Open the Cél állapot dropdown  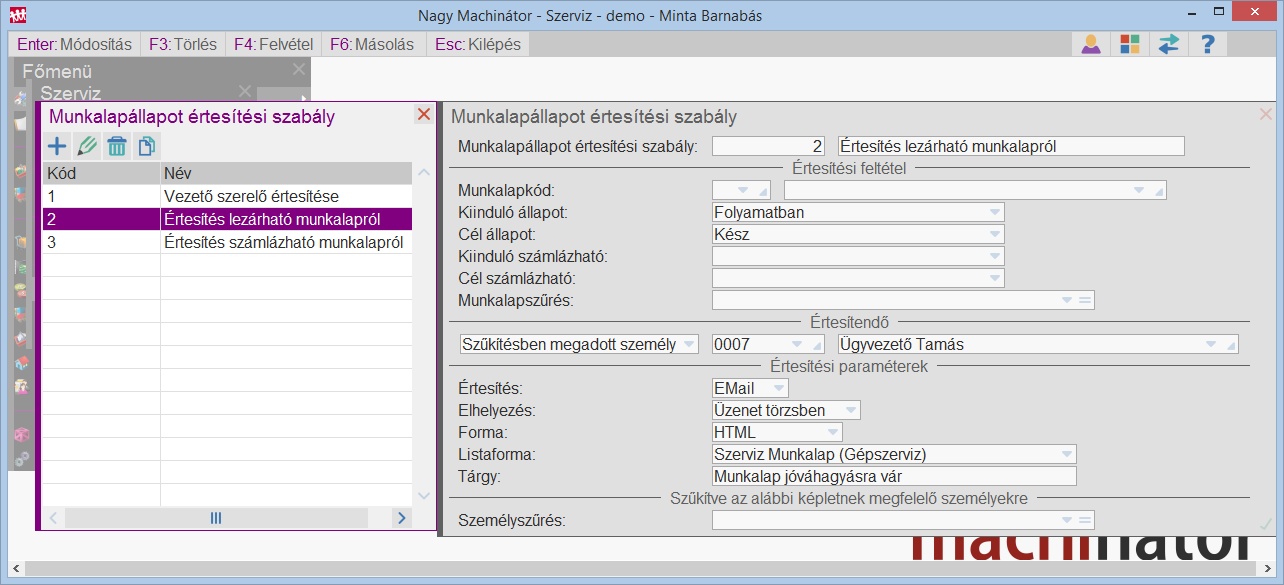coord(993,235)
